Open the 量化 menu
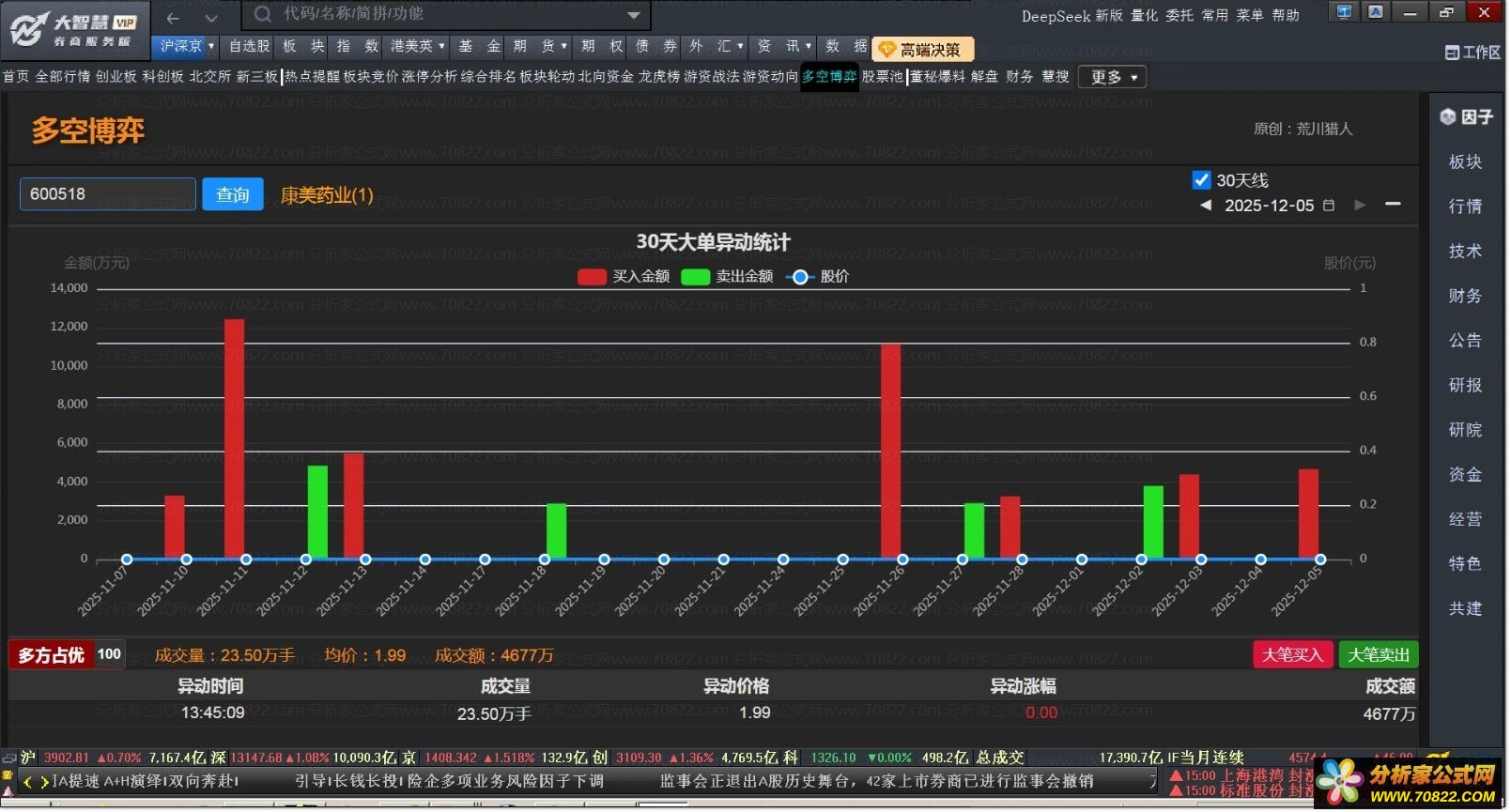Viewport: 1511px width, 812px height. tap(1144, 15)
